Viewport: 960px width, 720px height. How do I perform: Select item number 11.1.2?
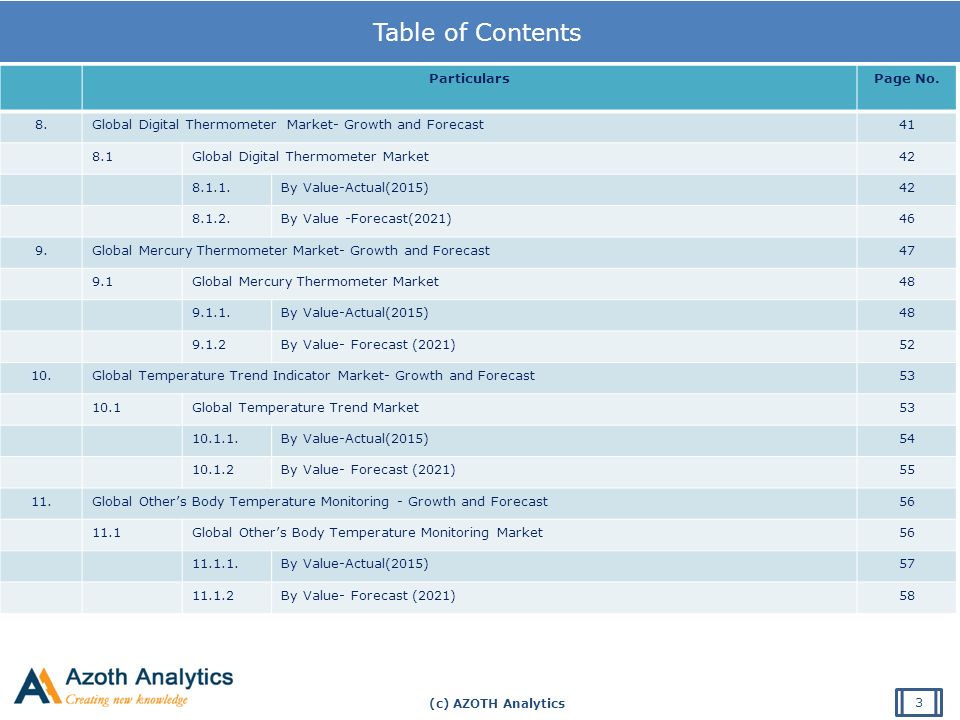click(213, 596)
